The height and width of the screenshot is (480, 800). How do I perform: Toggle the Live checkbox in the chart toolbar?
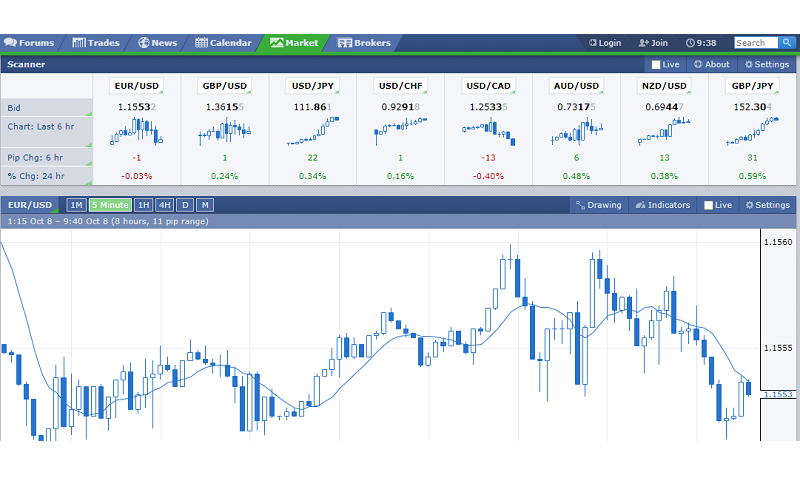pos(709,205)
